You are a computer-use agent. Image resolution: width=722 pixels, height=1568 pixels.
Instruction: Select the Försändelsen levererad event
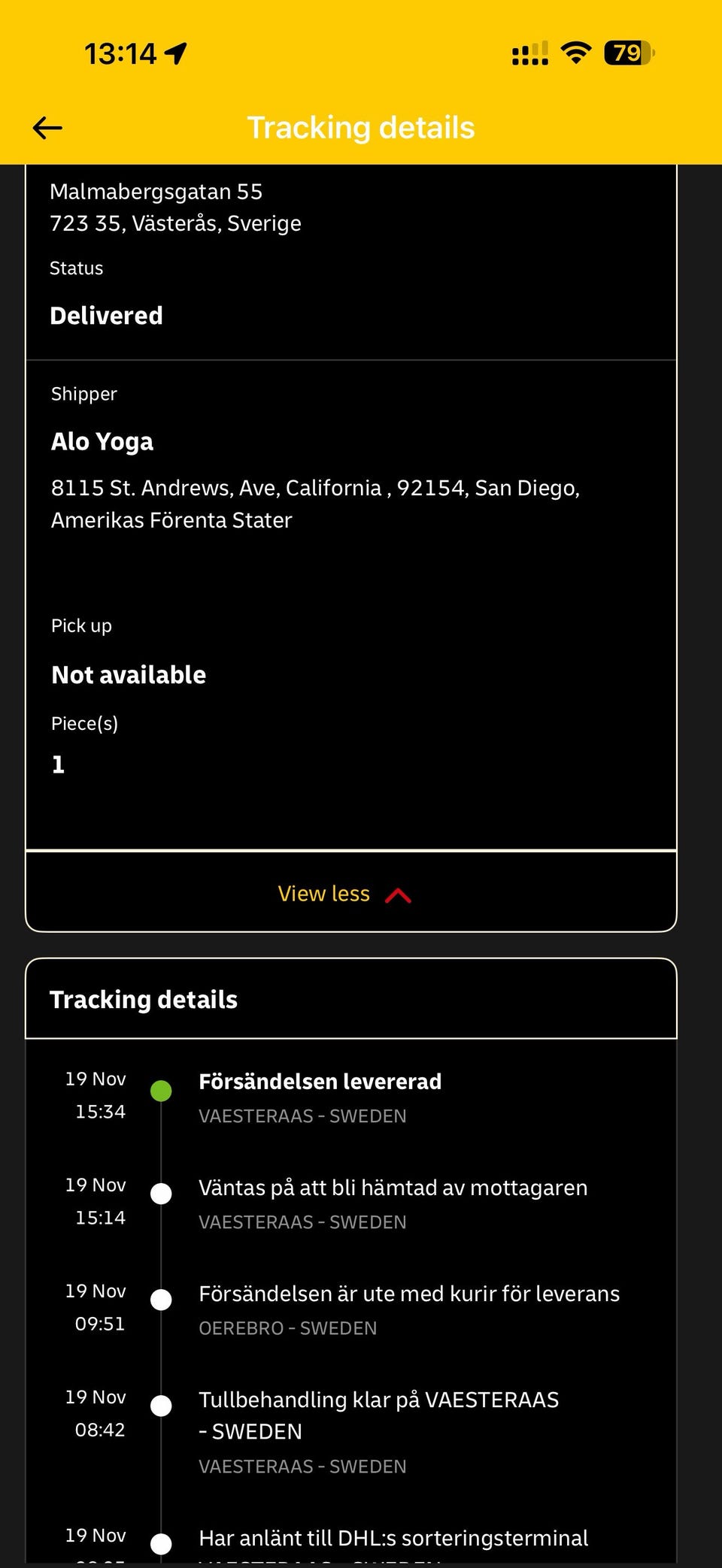[320, 1082]
